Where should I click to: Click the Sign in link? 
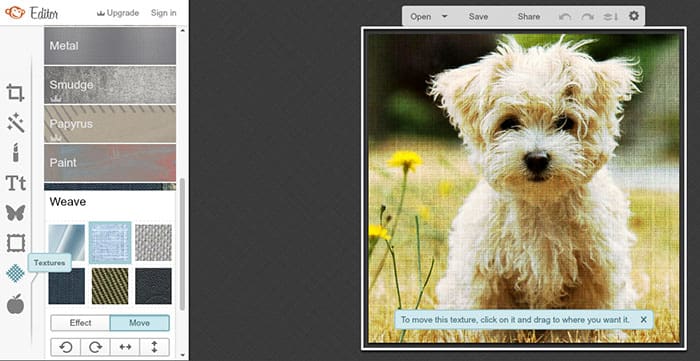tap(163, 13)
